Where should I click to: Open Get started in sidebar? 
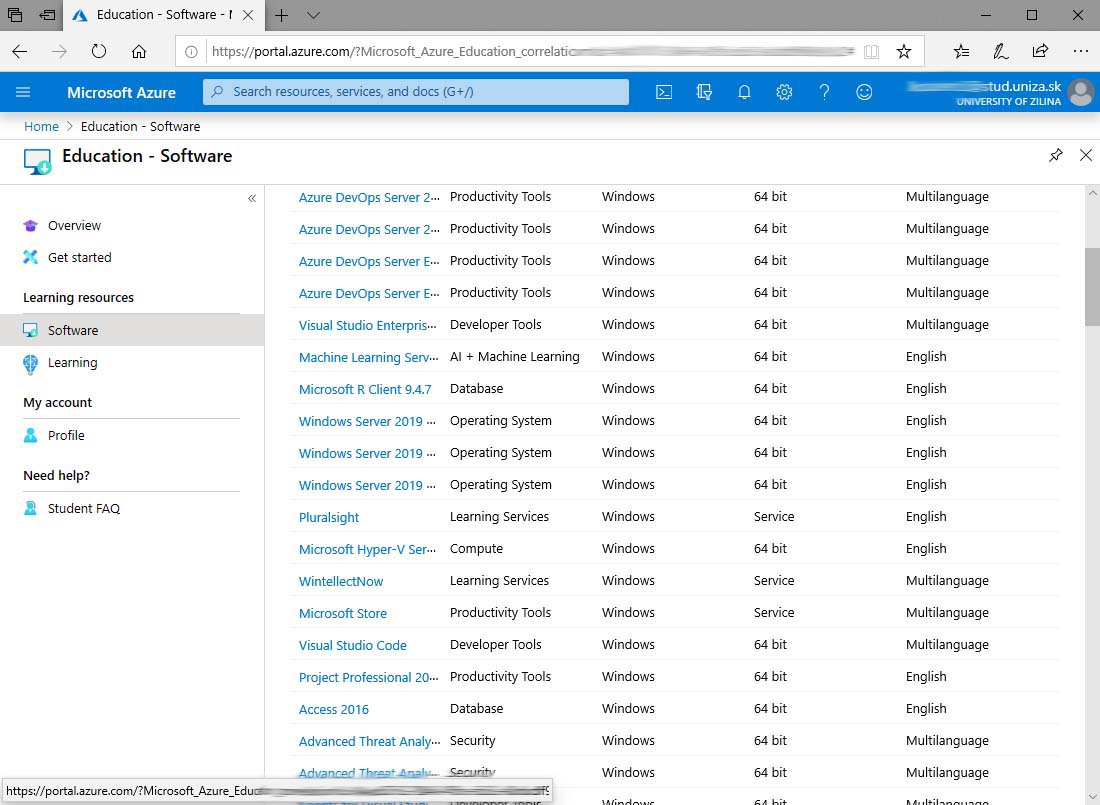[x=79, y=258]
